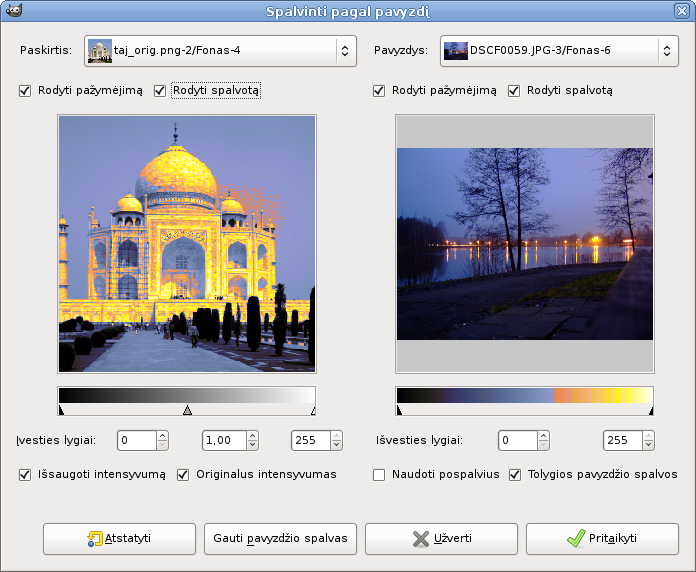Screen dimensions: 696x572
Task: Click the gray gamma midpoint slider triangle
Action: (x=187, y=410)
